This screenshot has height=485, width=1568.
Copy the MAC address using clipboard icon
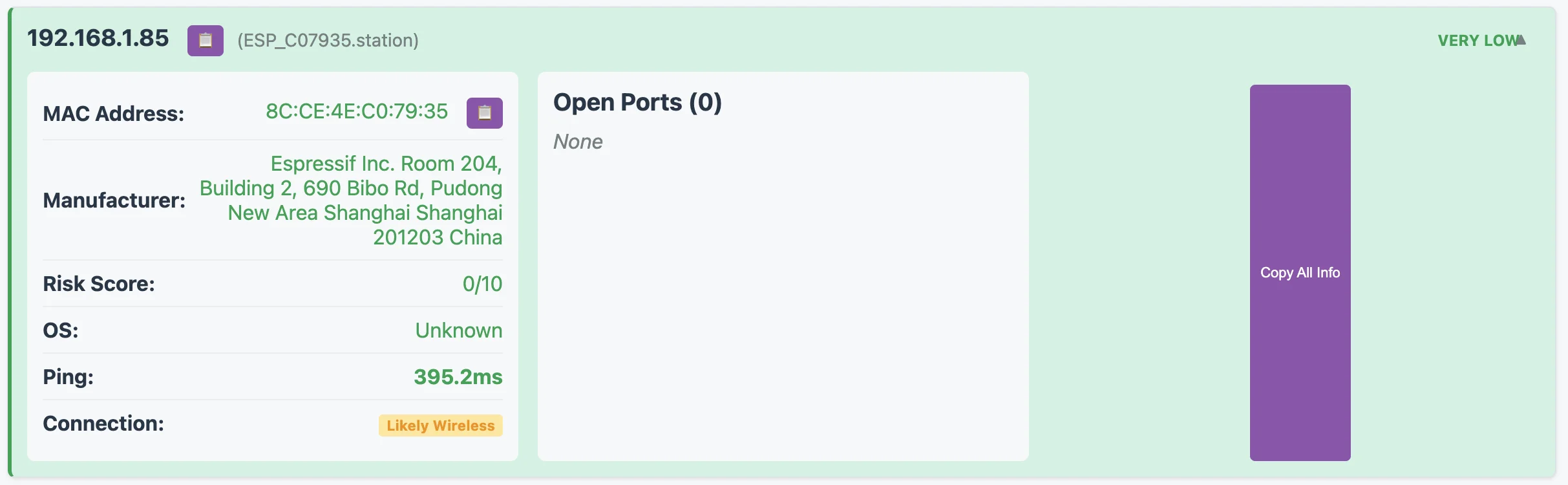click(x=485, y=113)
